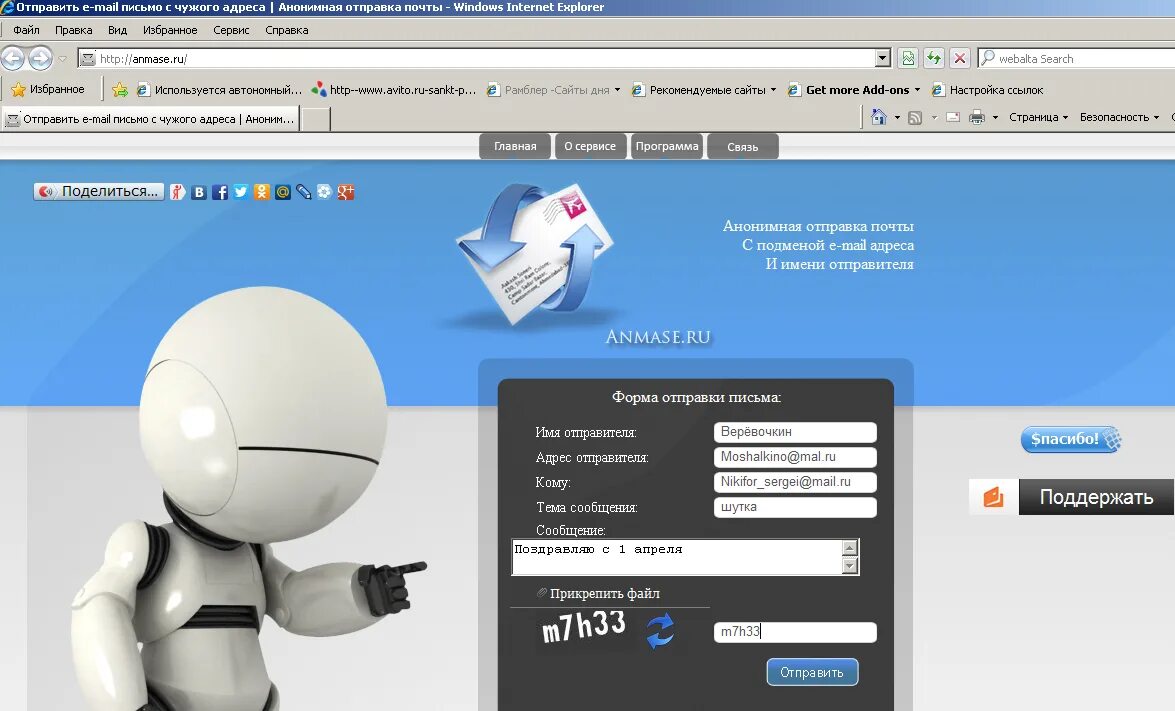This screenshot has height=711, width=1175.
Task: Select the Отправить e-mail письмо browser tab
Action: (151, 119)
